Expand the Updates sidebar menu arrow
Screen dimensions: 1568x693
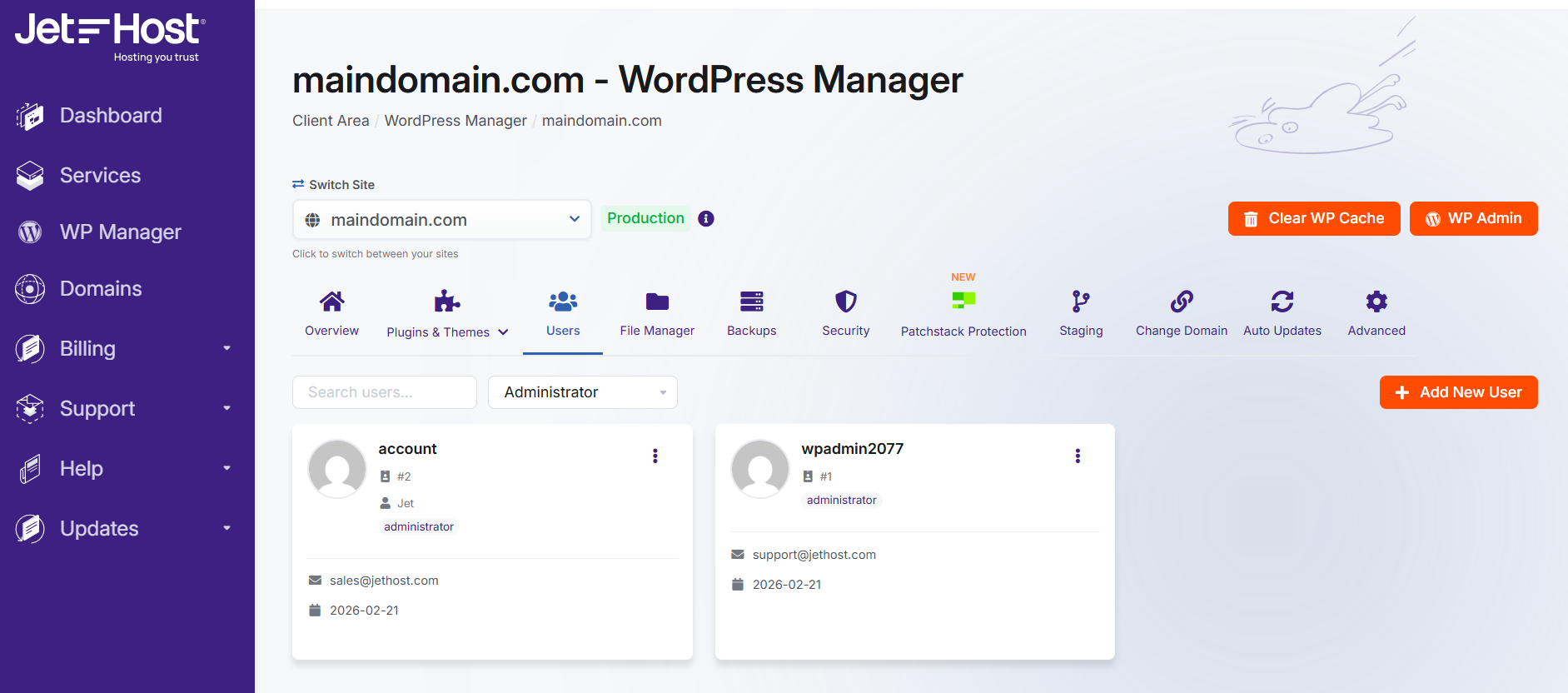click(226, 528)
